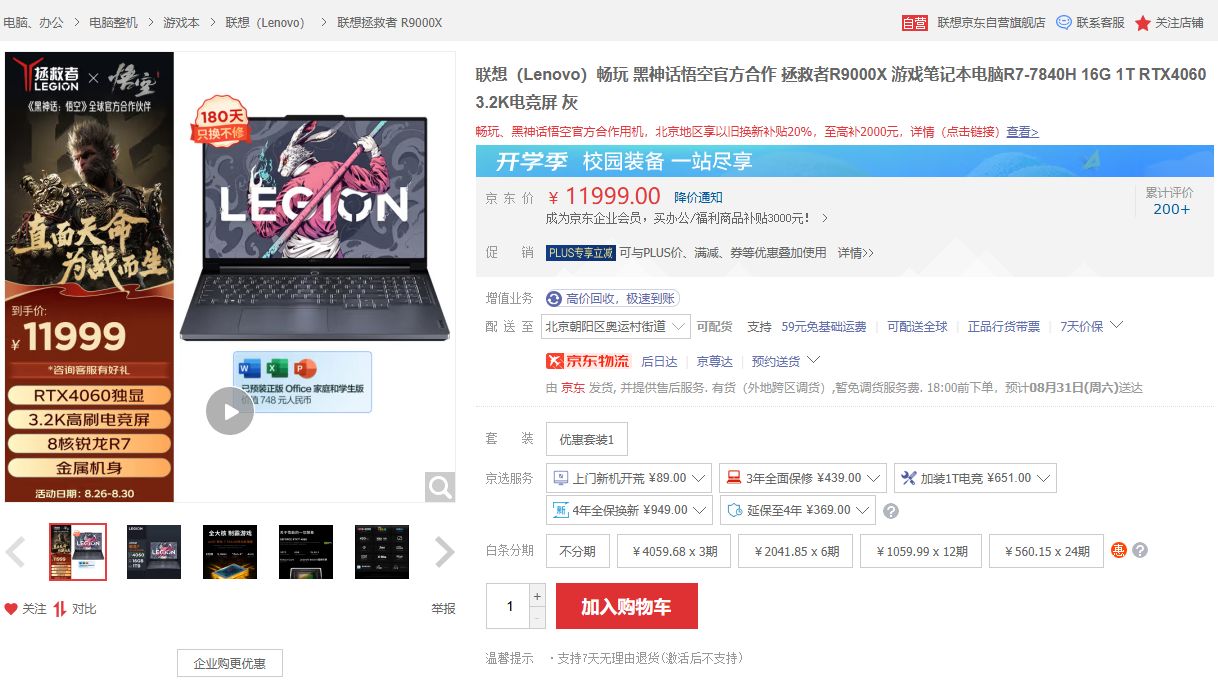
Task: Click the 查看> link in promo text
Action: (x=1022, y=132)
